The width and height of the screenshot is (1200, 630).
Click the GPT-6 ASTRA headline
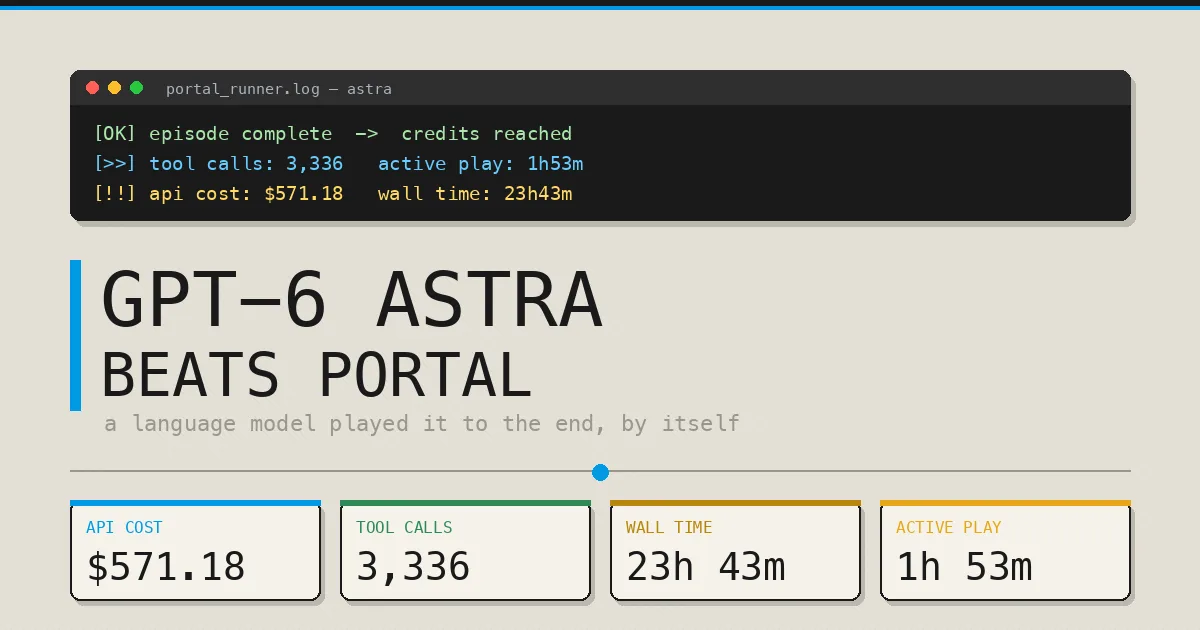click(x=352, y=301)
